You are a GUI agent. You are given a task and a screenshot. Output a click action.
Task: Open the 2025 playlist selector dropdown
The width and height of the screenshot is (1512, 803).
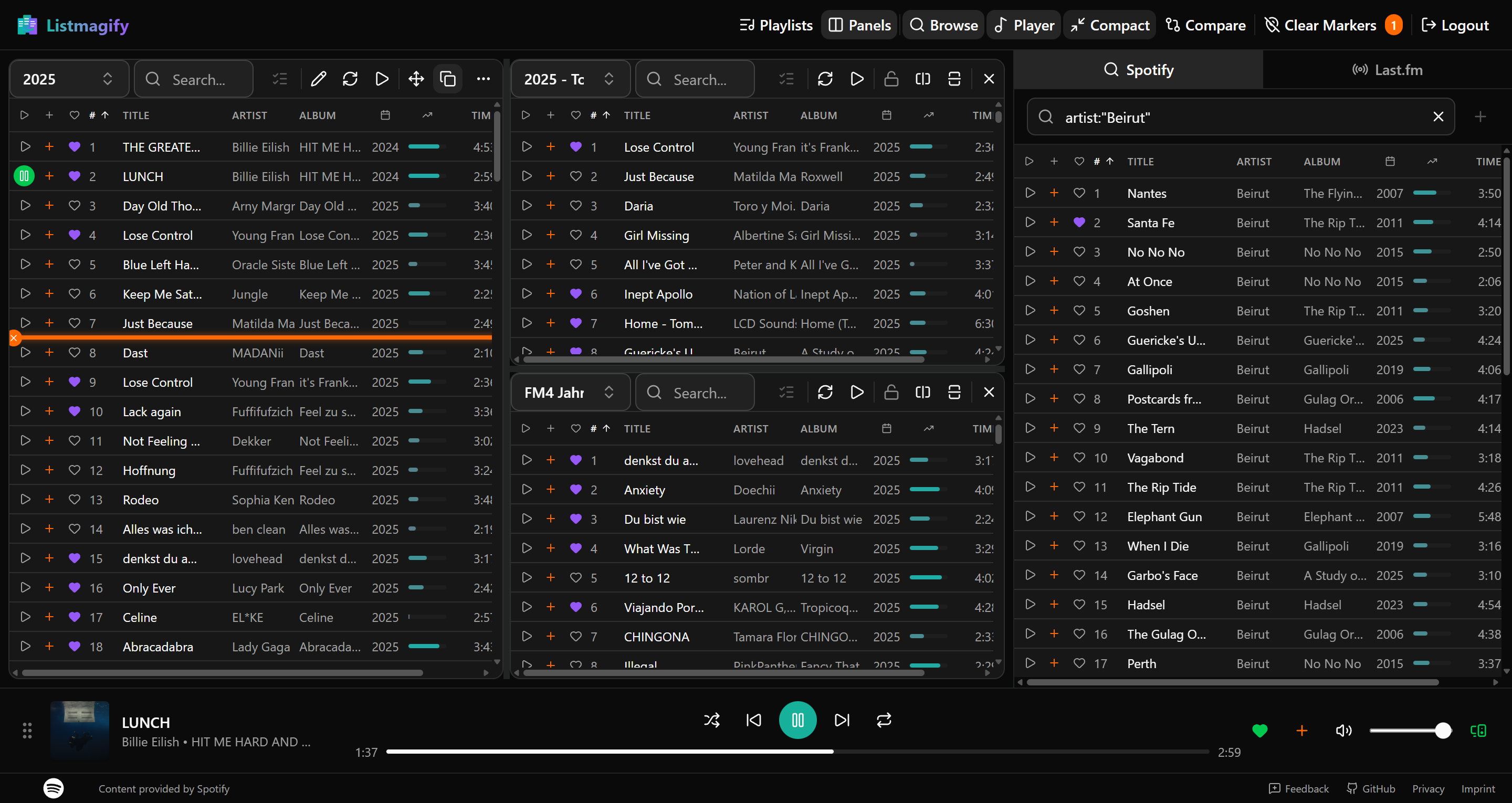(x=108, y=79)
